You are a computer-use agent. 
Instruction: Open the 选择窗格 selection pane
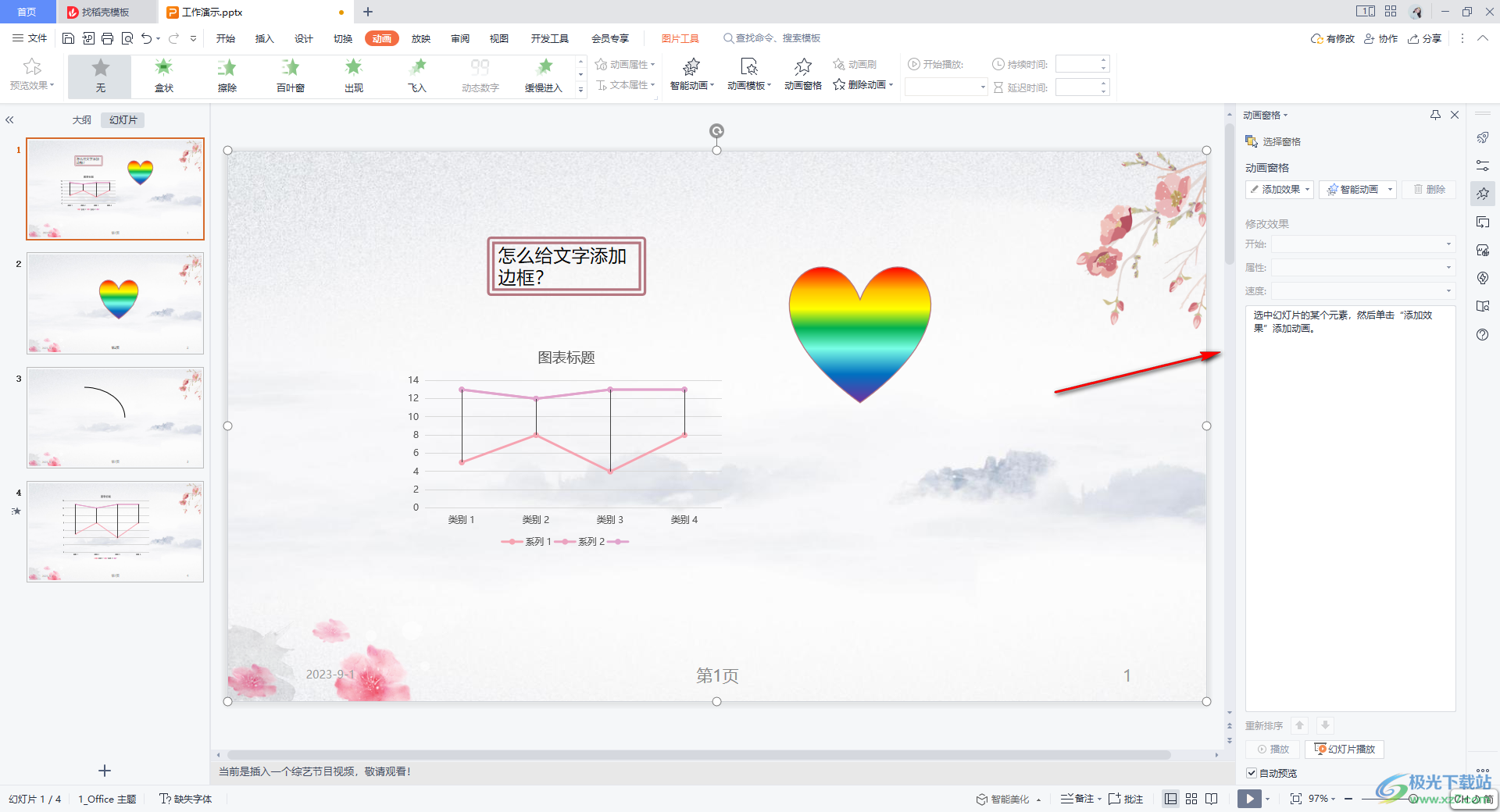[x=1273, y=141]
